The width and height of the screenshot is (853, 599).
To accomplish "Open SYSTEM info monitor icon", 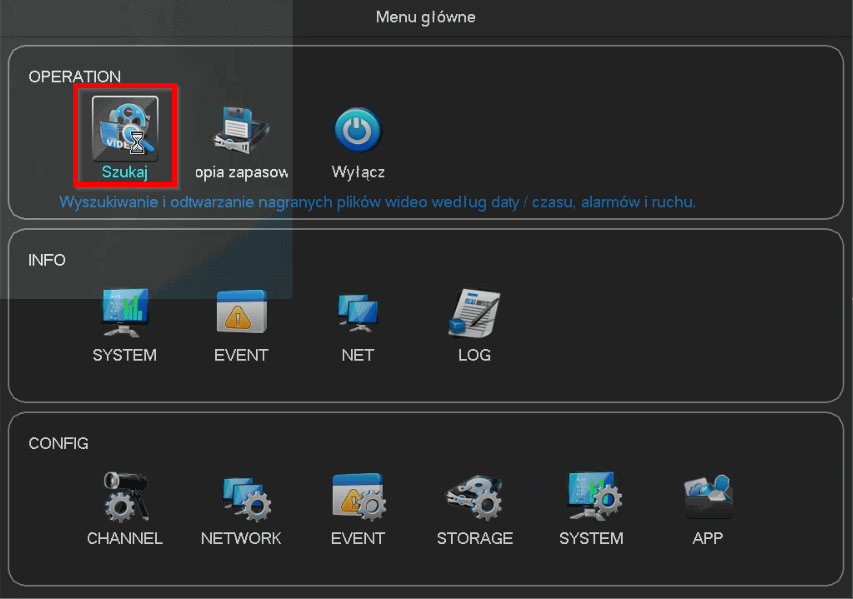I will (x=125, y=314).
